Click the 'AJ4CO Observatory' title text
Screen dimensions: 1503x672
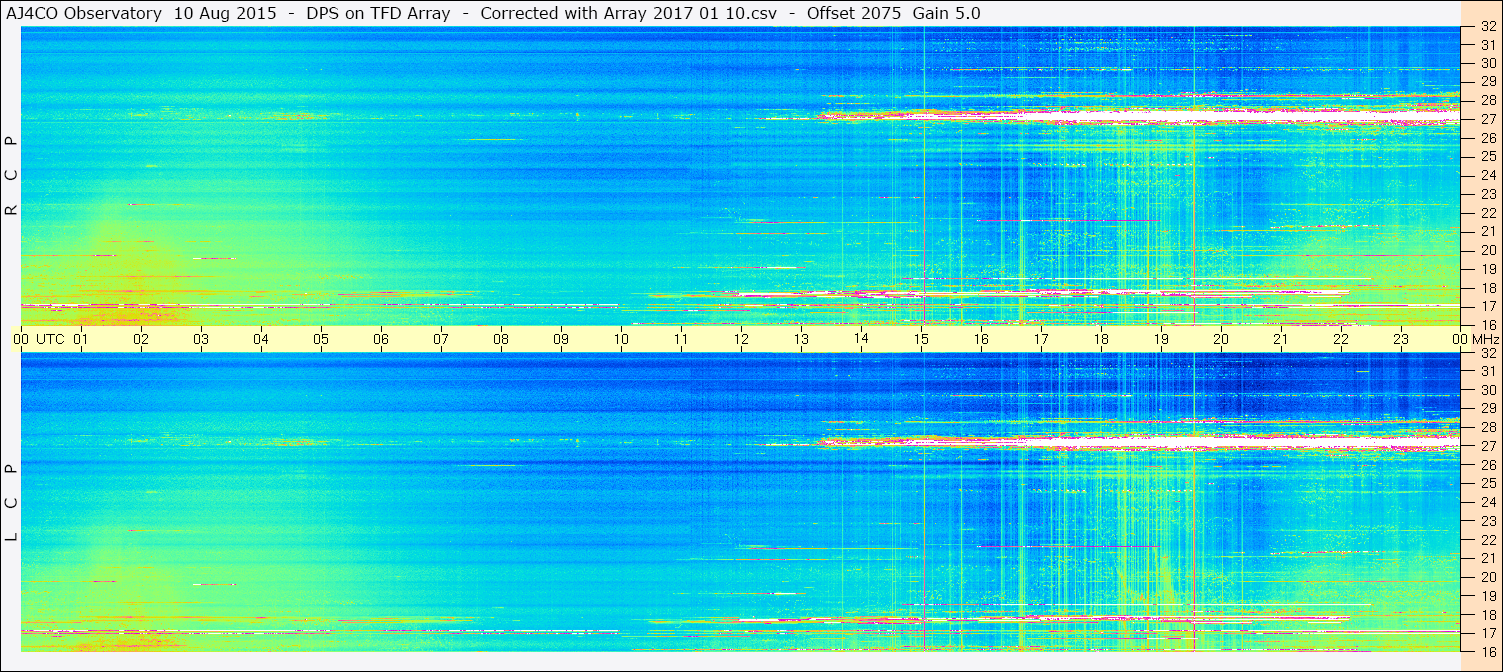point(86,13)
